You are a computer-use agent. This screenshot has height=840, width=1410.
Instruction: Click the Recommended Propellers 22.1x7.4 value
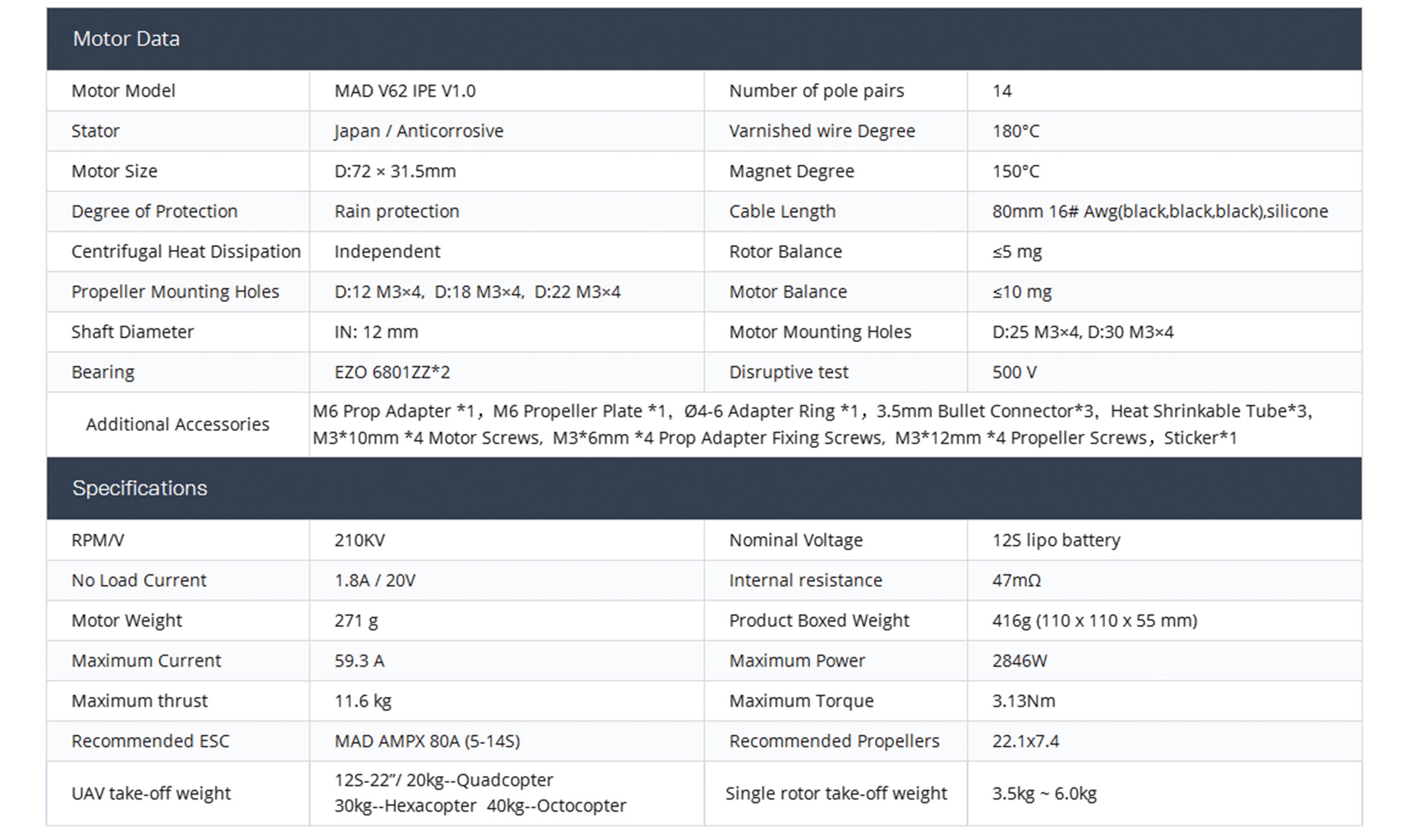1025,741
